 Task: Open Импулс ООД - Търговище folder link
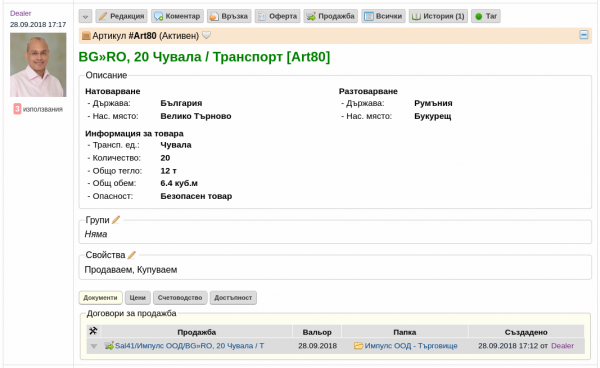click(x=411, y=346)
